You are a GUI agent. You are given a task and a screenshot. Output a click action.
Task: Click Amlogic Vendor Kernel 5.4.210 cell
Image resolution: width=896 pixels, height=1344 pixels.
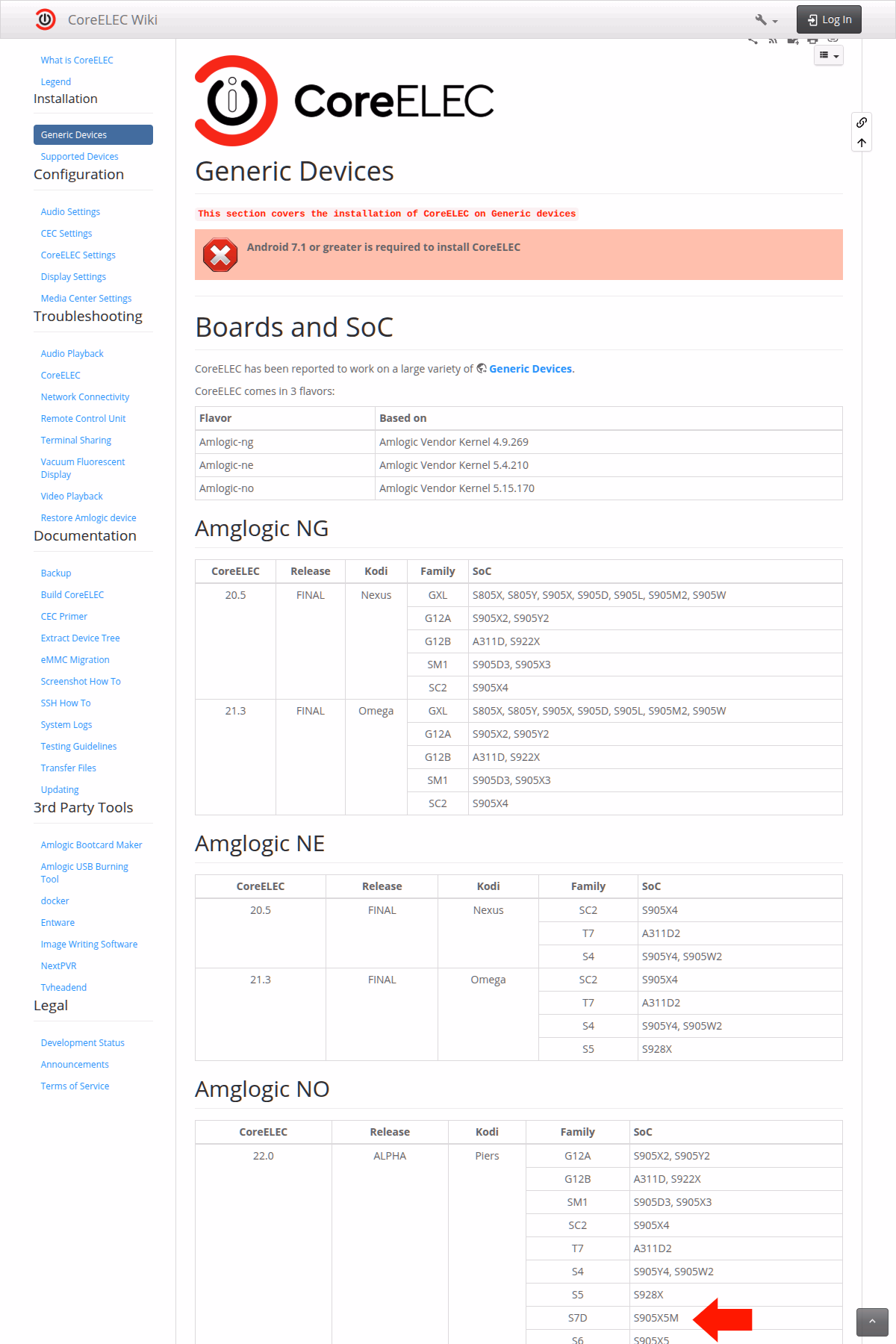[x=609, y=465]
